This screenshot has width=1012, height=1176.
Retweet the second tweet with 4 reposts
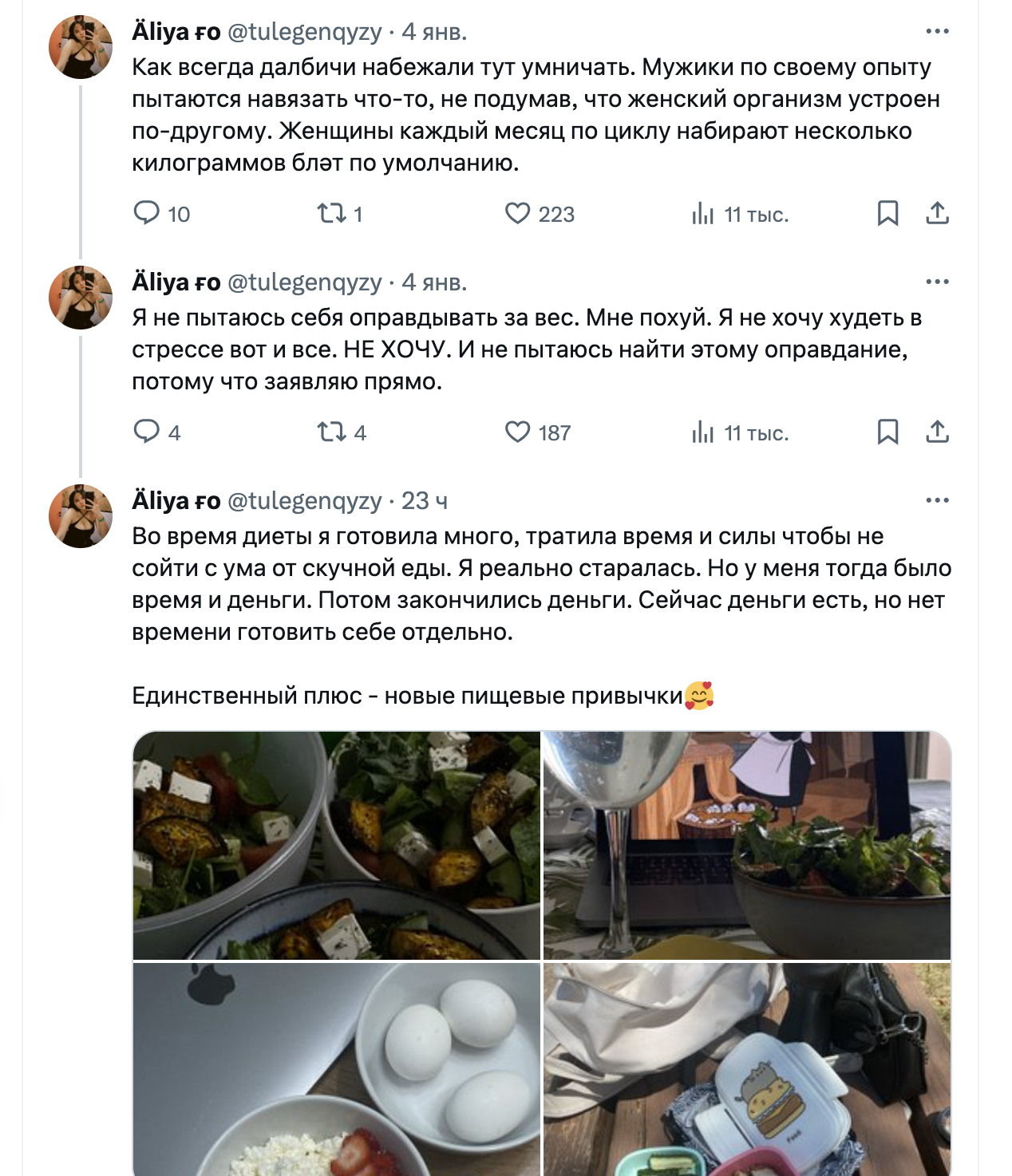coord(330,432)
